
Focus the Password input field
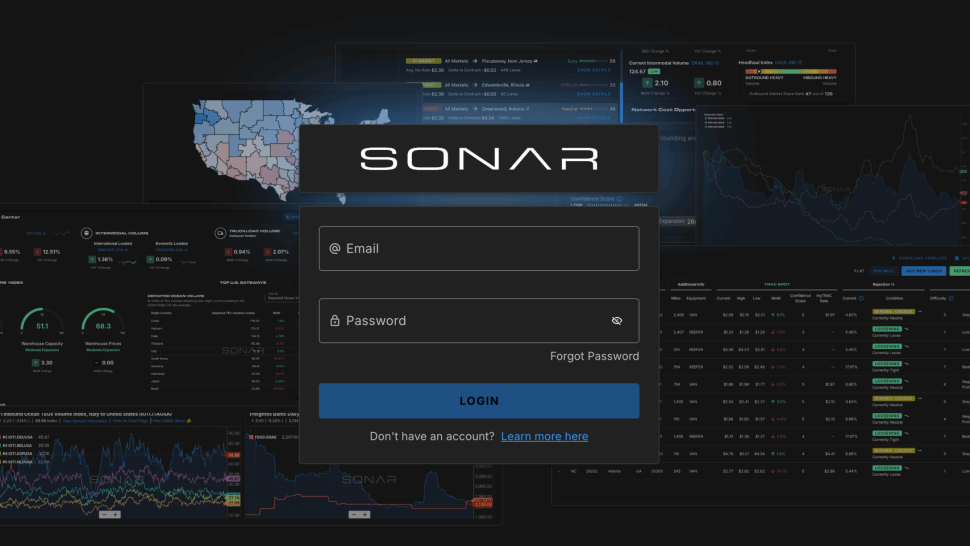coord(479,320)
